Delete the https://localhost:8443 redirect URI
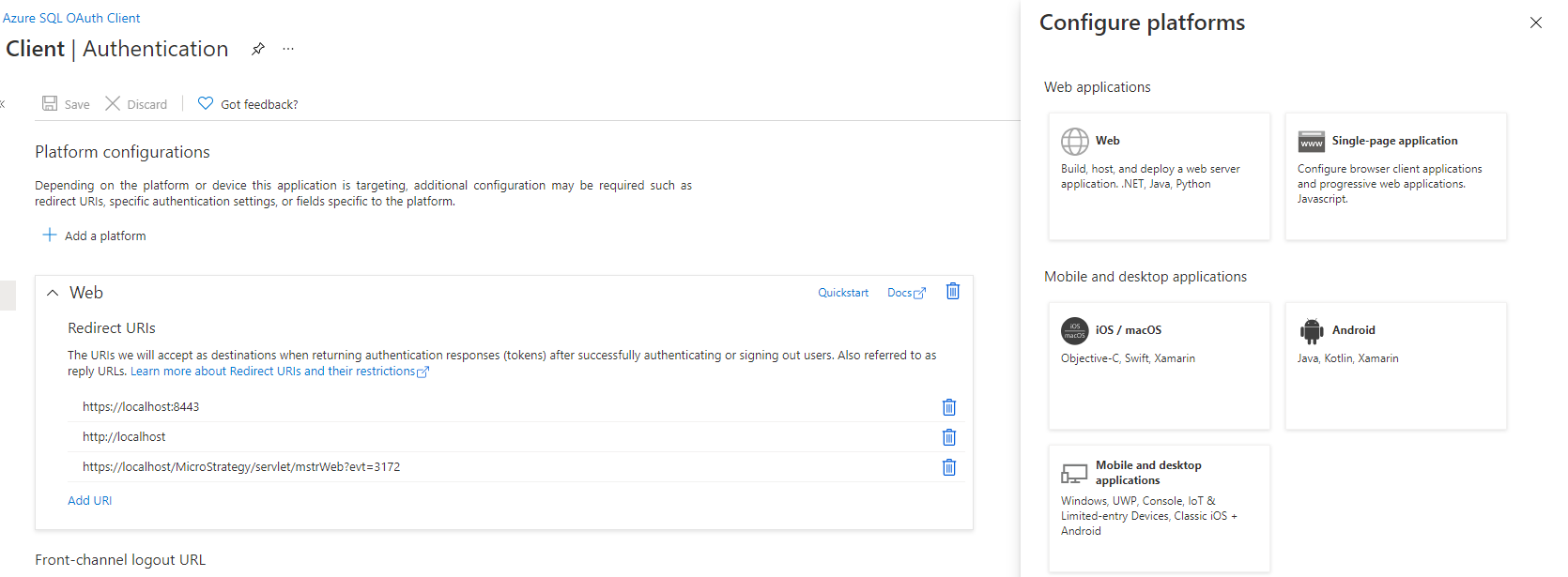 [x=948, y=407]
